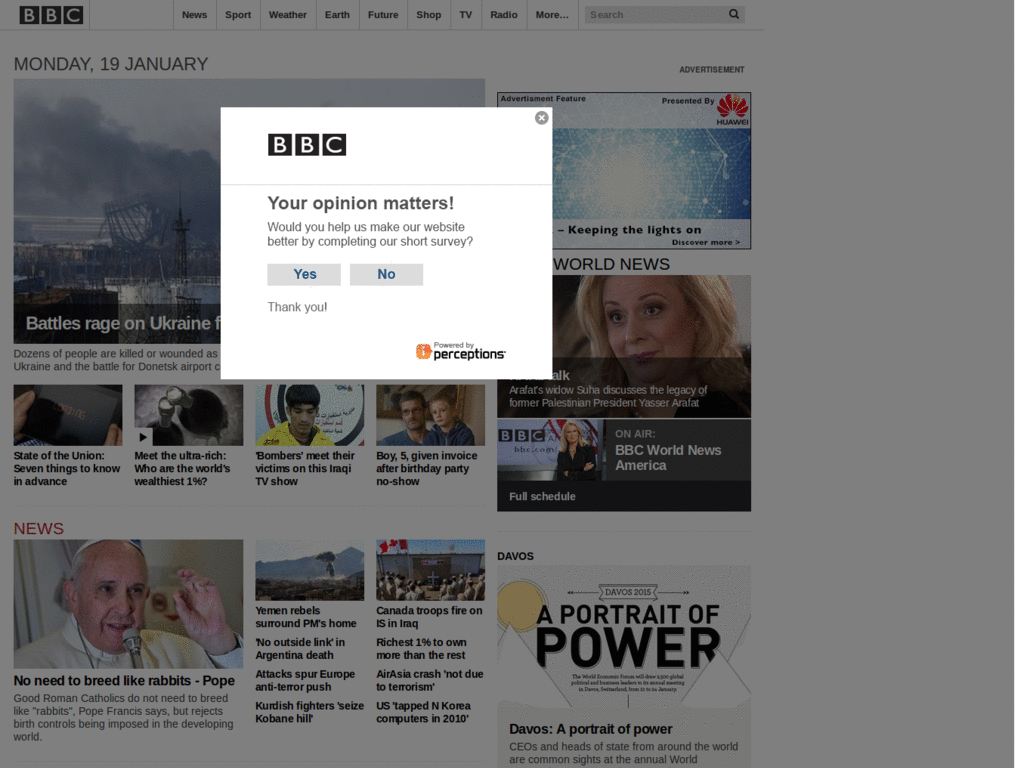Open the Weather menu item
Viewport: 1024px width, 768px height.
click(287, 14)
